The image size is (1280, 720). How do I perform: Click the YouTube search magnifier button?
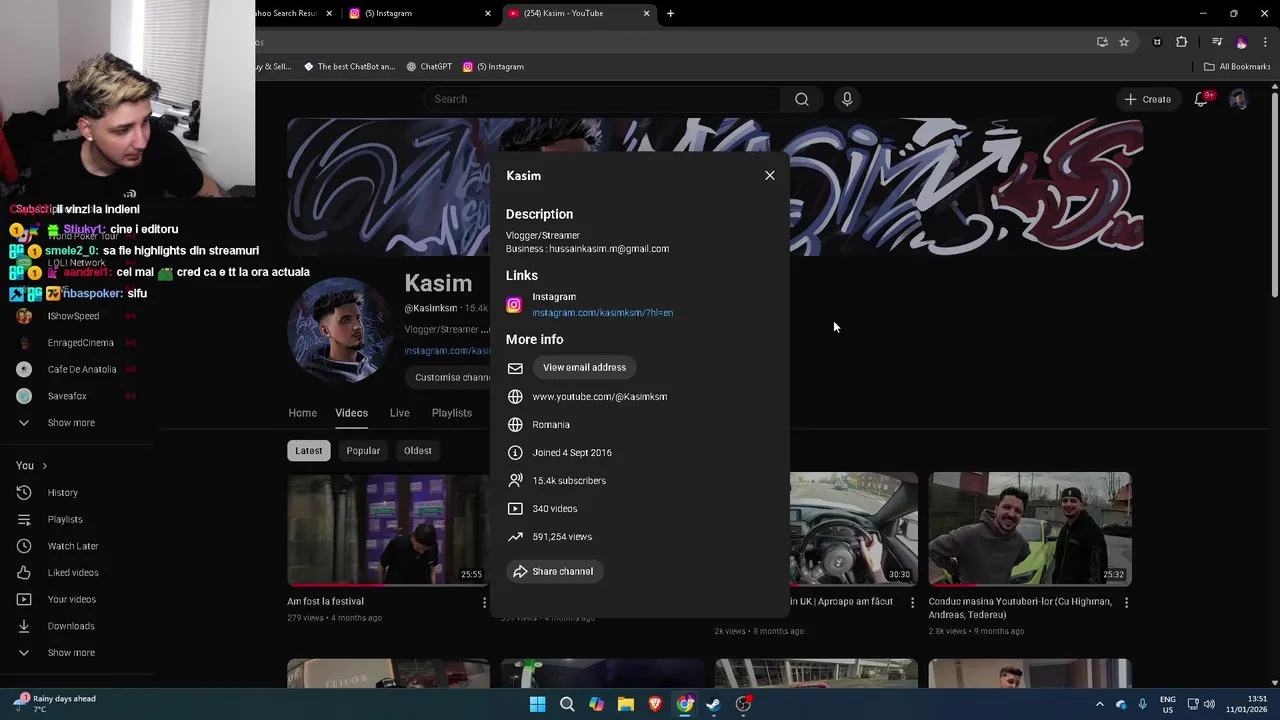point(801,99)
